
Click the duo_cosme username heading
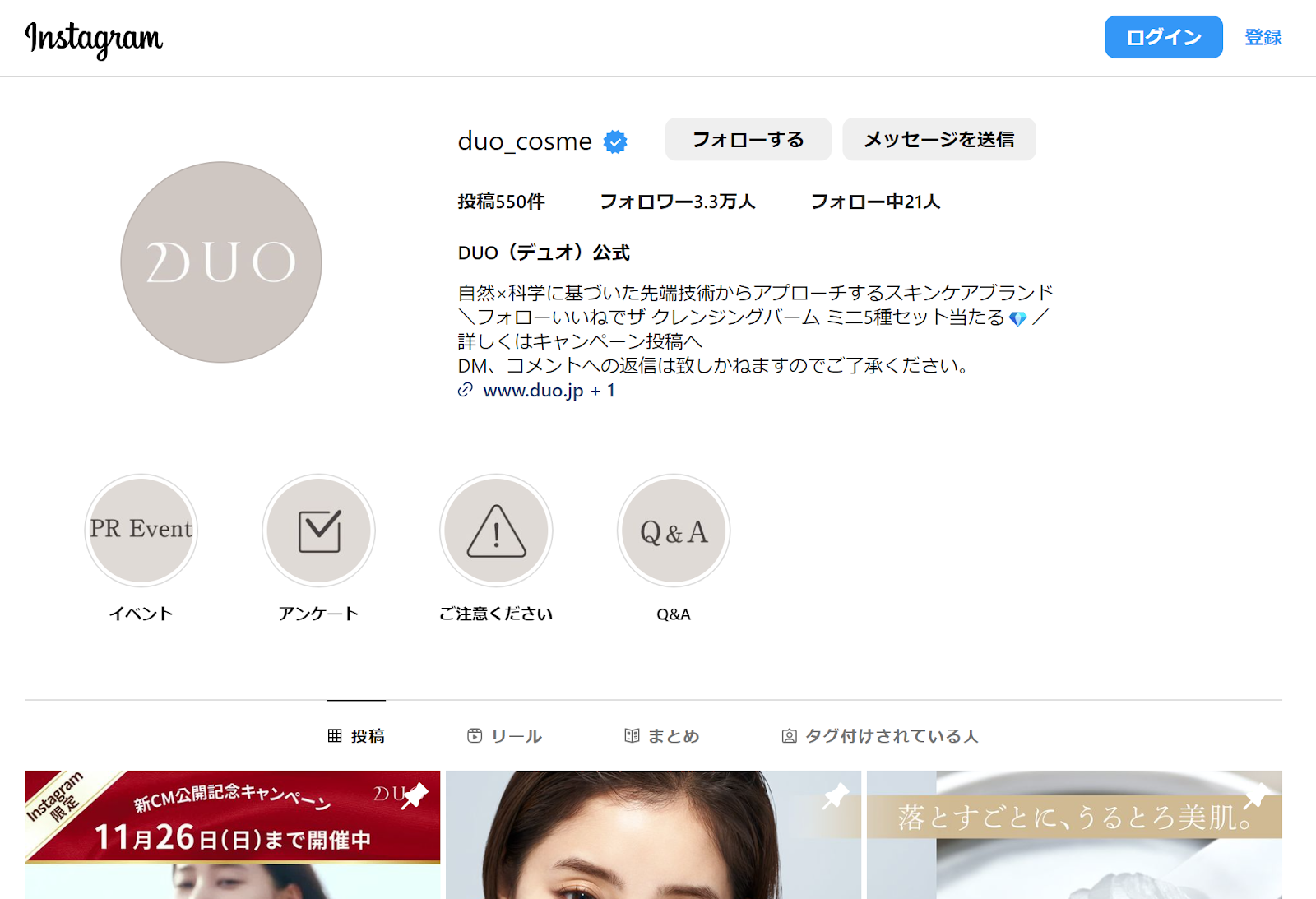(525, 141)
